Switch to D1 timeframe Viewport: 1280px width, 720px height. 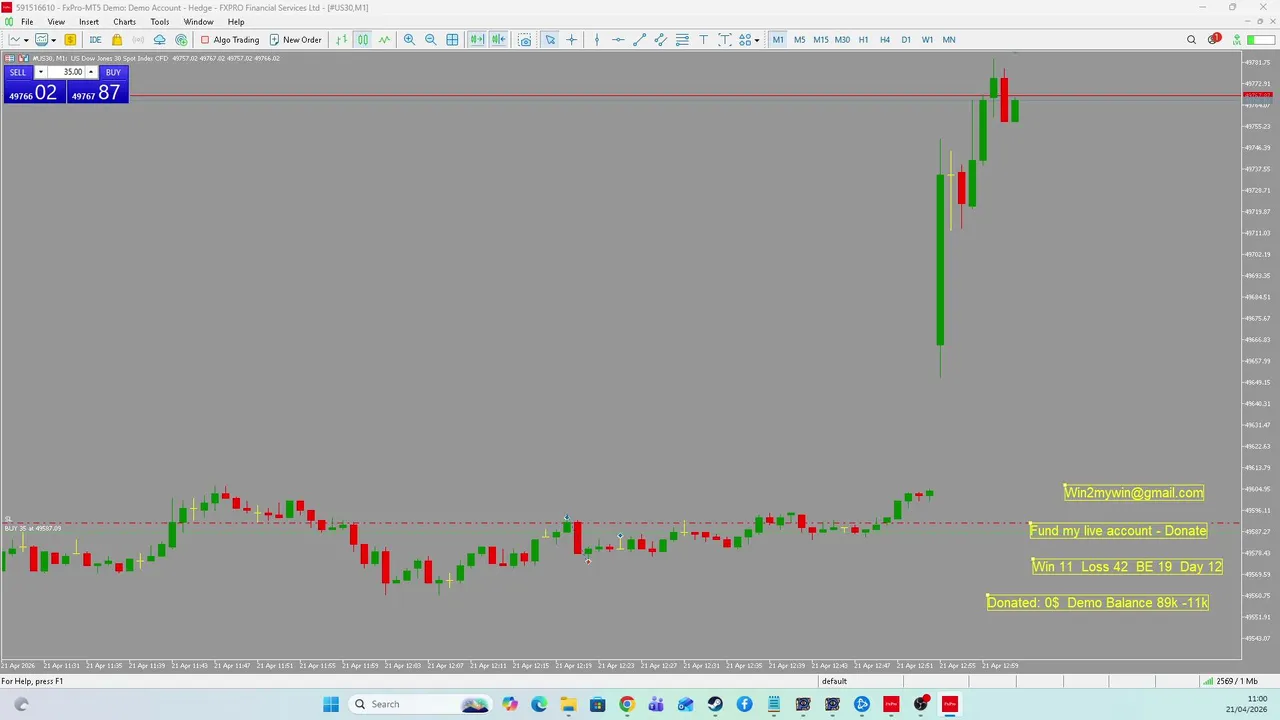[x=906, y=40]
